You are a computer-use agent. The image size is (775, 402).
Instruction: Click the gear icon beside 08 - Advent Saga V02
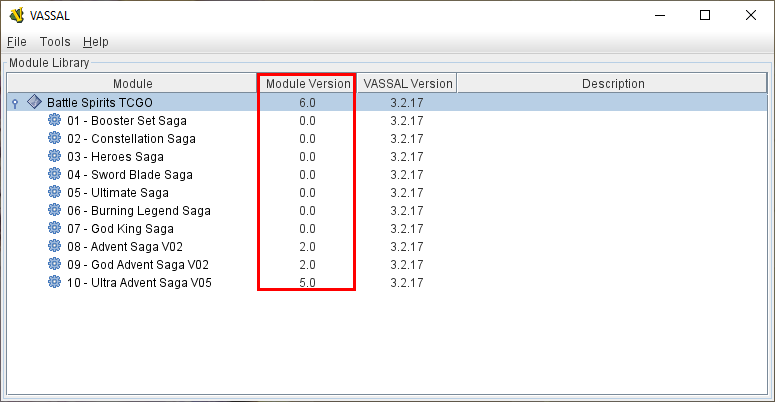click(54, 246)
